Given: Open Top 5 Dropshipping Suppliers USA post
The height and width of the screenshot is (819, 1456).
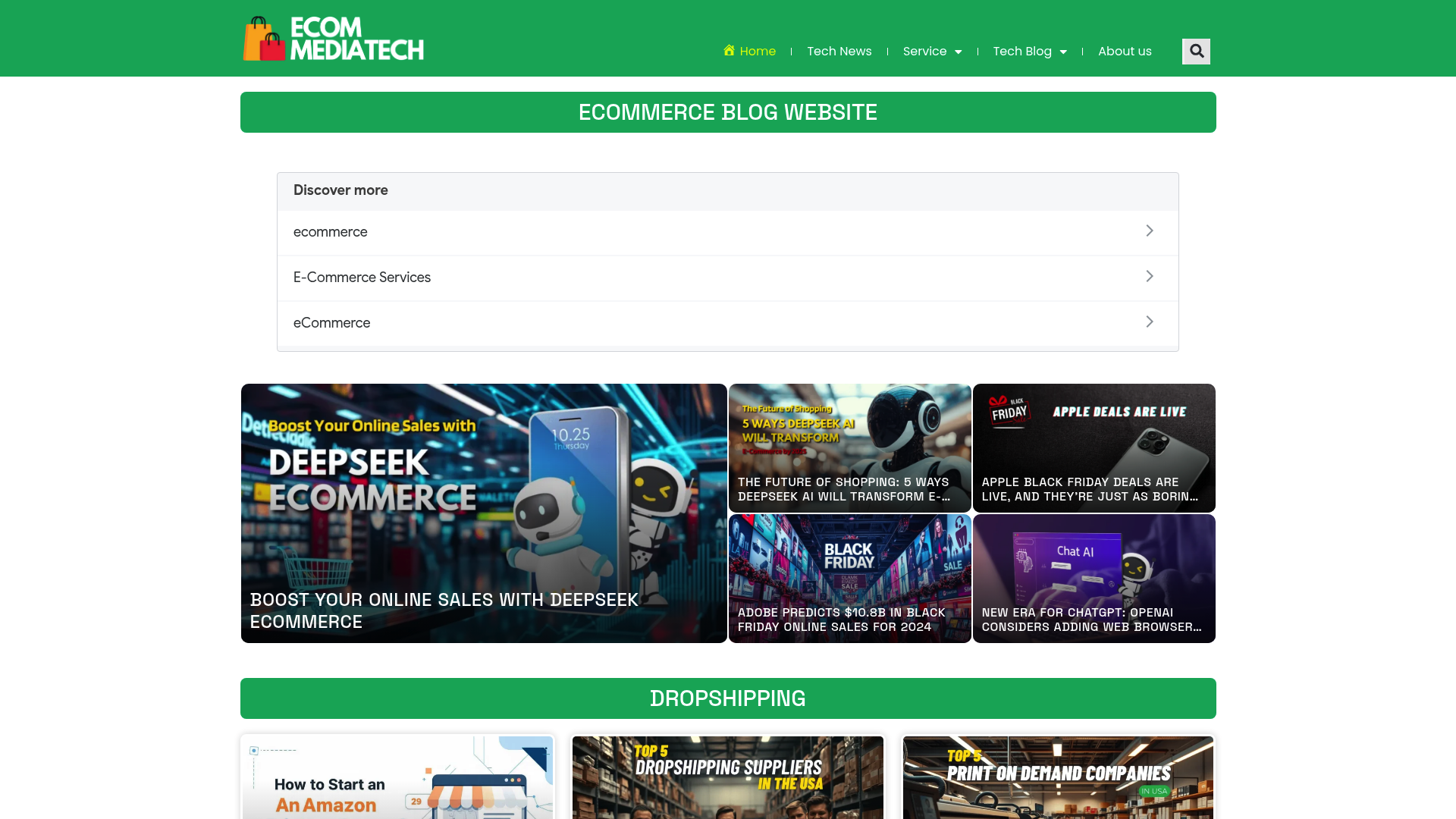Looking at the screenshot, I should pos(728,777).
